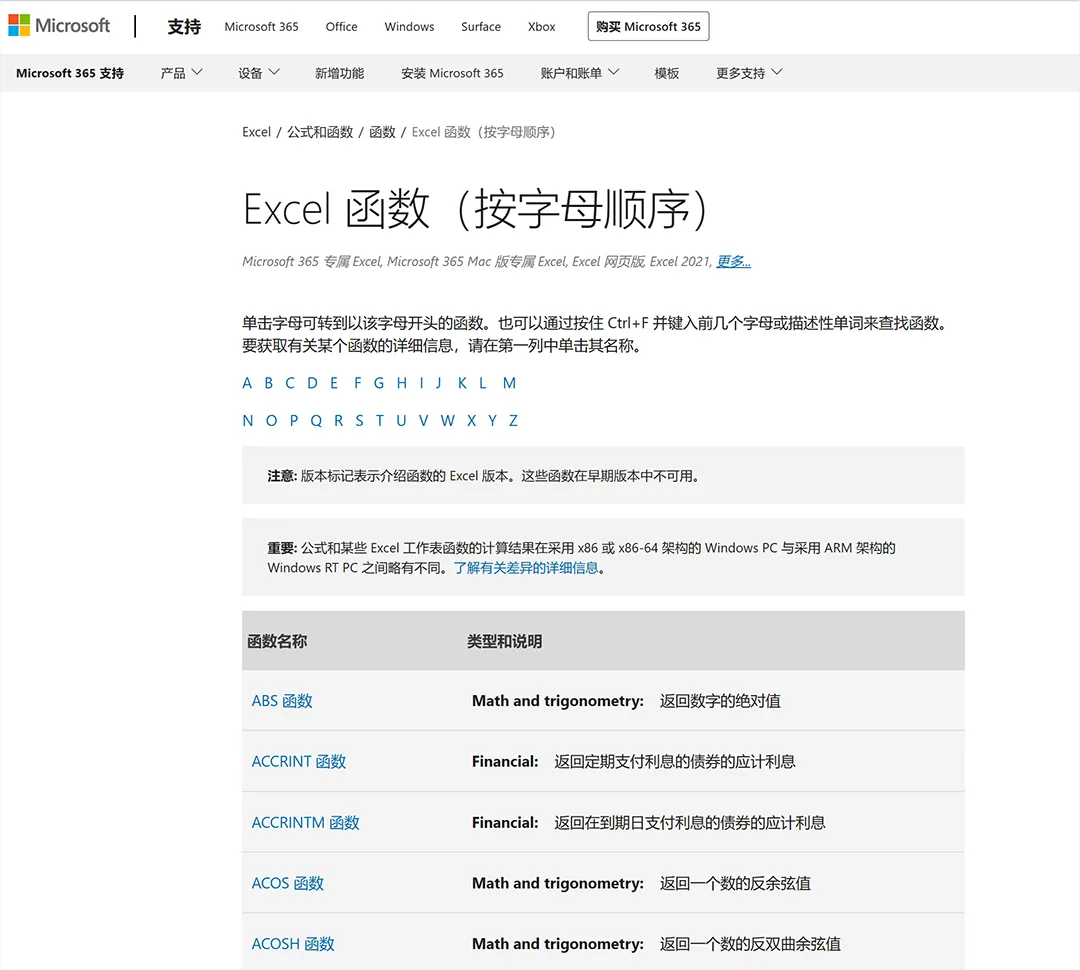Open the ABS 函数 link
Screen dimensions: 1080x970
282,701
